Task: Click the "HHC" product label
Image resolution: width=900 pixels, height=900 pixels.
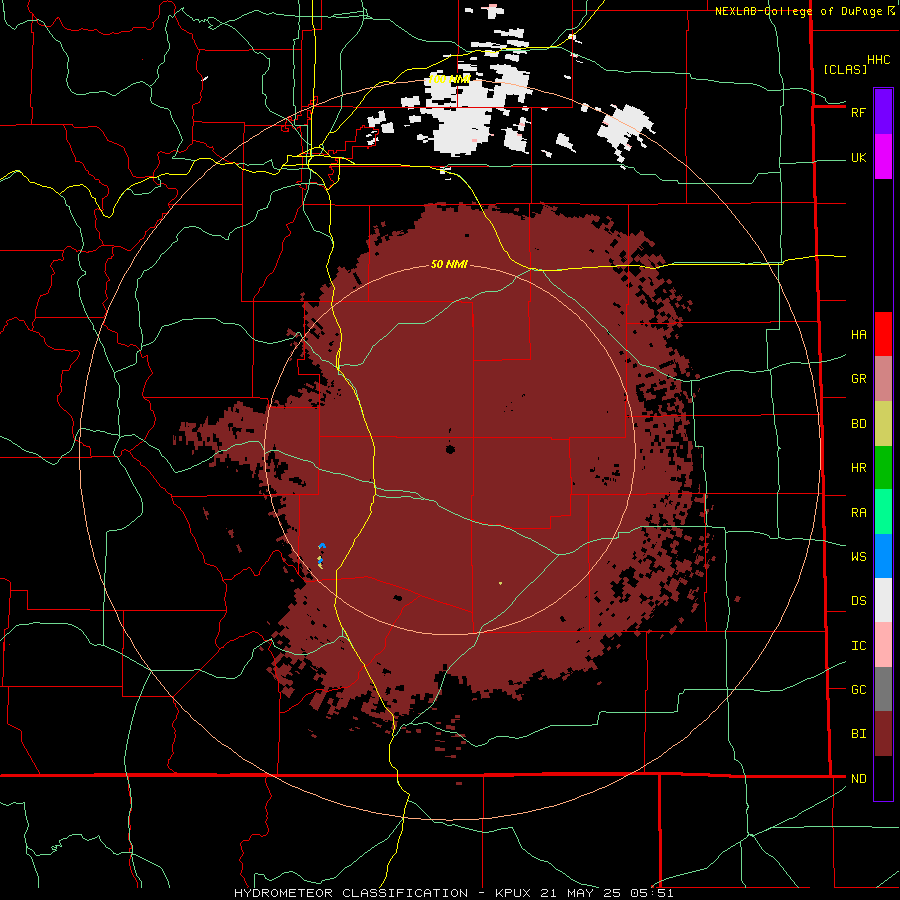Action: [x=878, y=60]
